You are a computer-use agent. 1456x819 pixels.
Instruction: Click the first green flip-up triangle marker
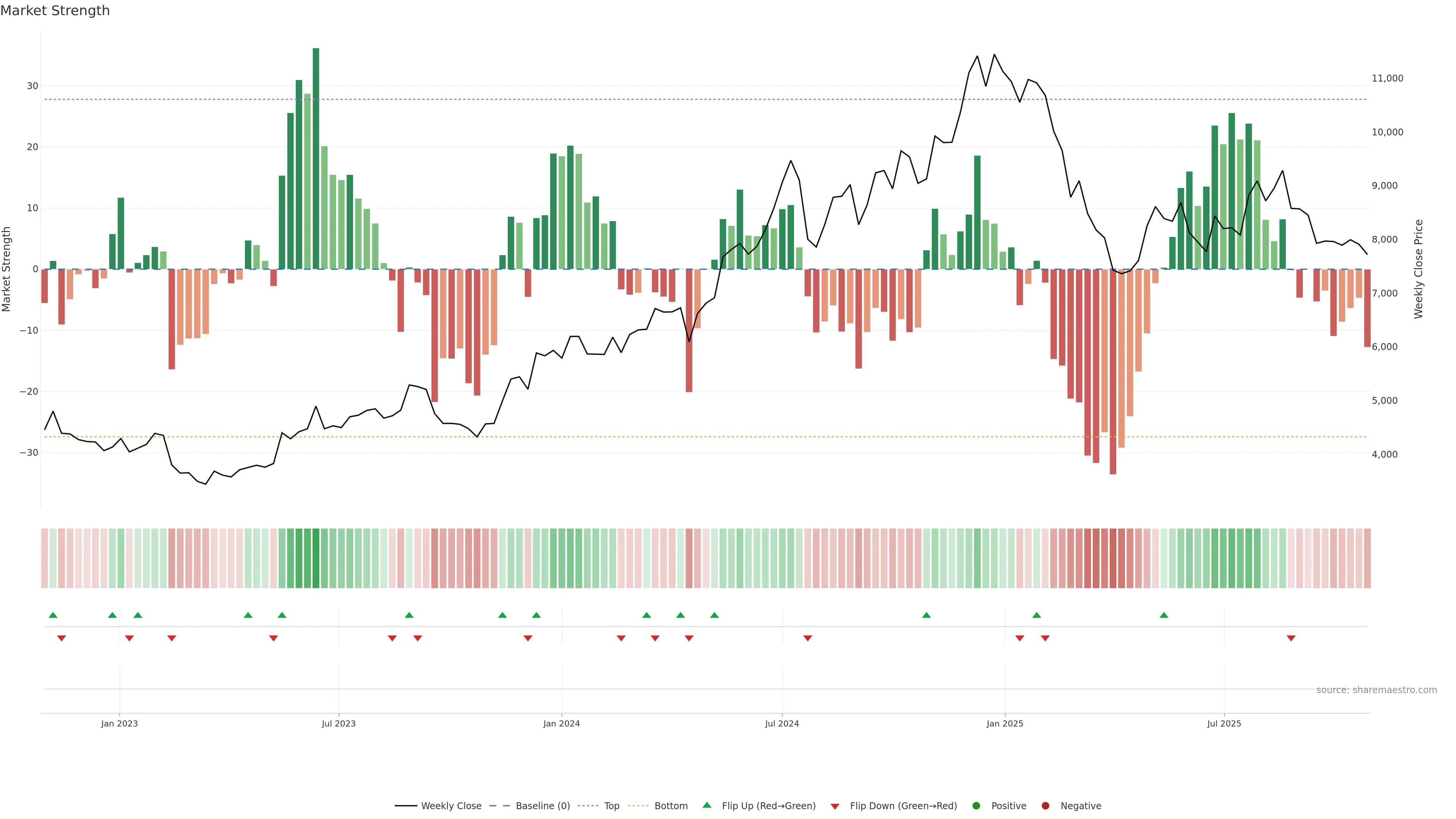[x=53, y=615]
